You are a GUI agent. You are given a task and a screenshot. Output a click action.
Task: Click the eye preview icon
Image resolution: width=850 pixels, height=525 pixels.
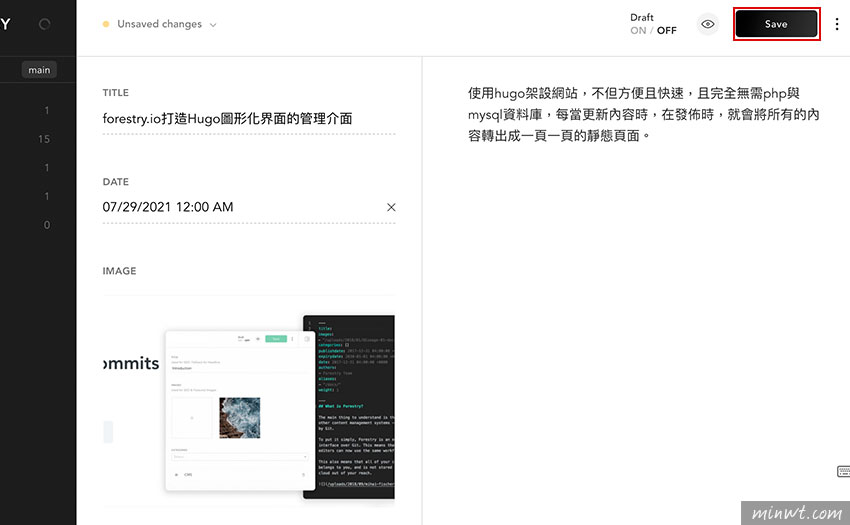click(707, 24)
